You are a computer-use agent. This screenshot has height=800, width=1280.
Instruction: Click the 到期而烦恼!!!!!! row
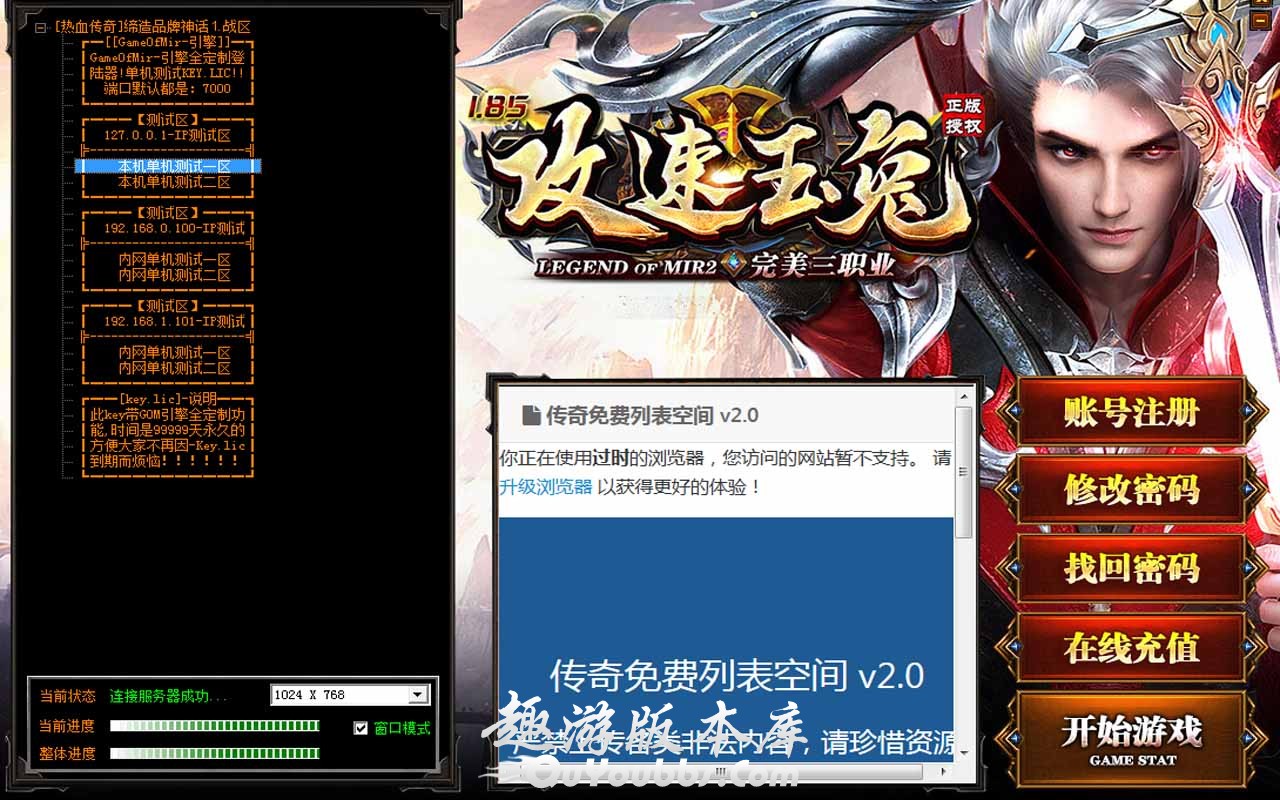[x=167, y=461]
